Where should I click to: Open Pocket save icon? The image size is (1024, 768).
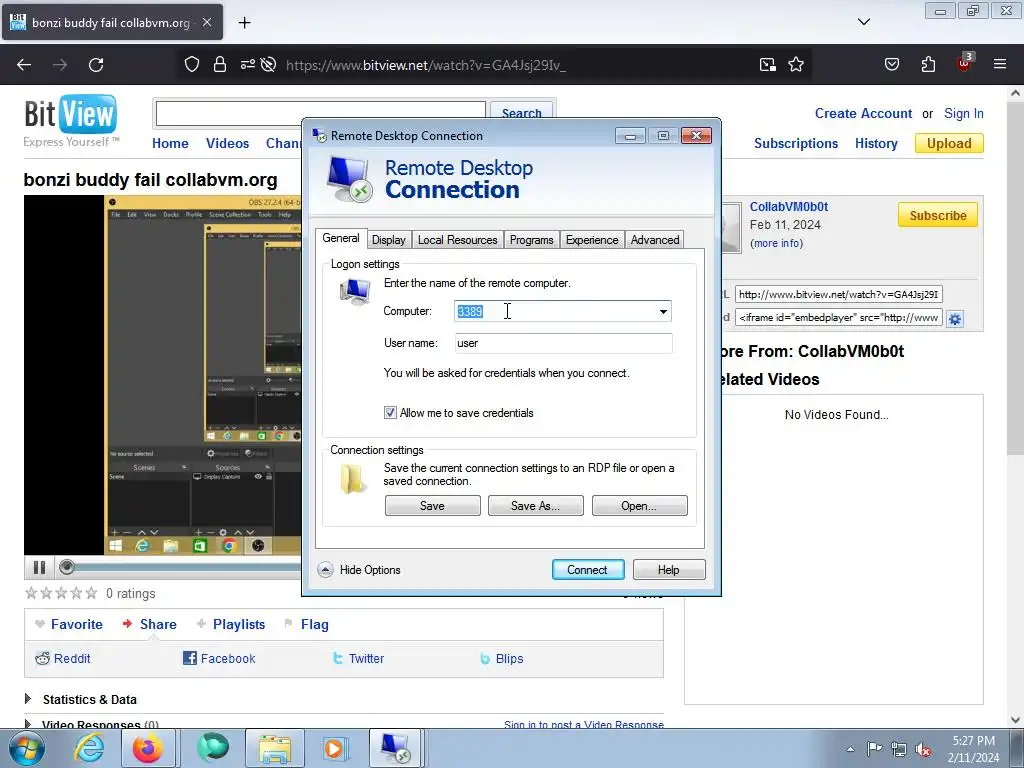[x=891, y=64]
